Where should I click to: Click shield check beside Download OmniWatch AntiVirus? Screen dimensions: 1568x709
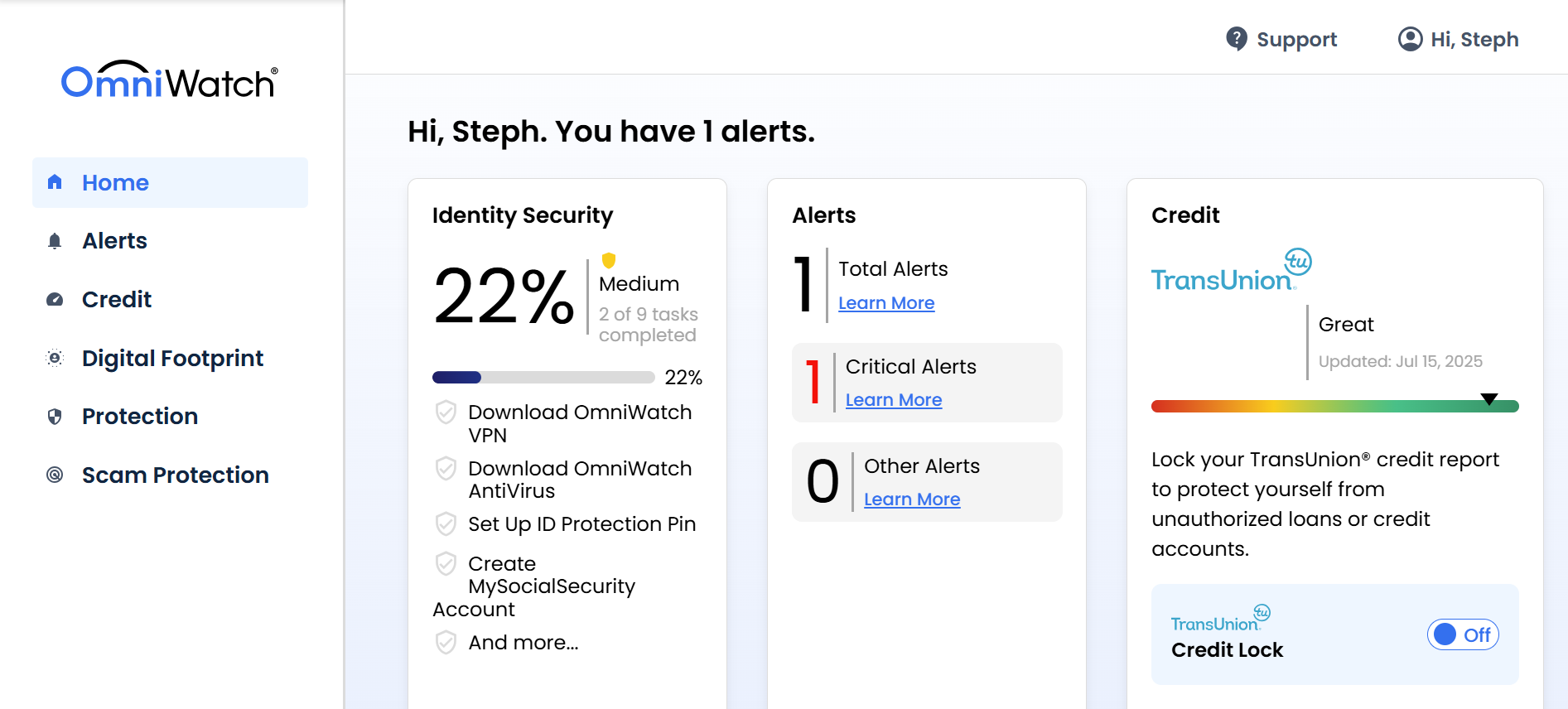(x=446, y=468)
